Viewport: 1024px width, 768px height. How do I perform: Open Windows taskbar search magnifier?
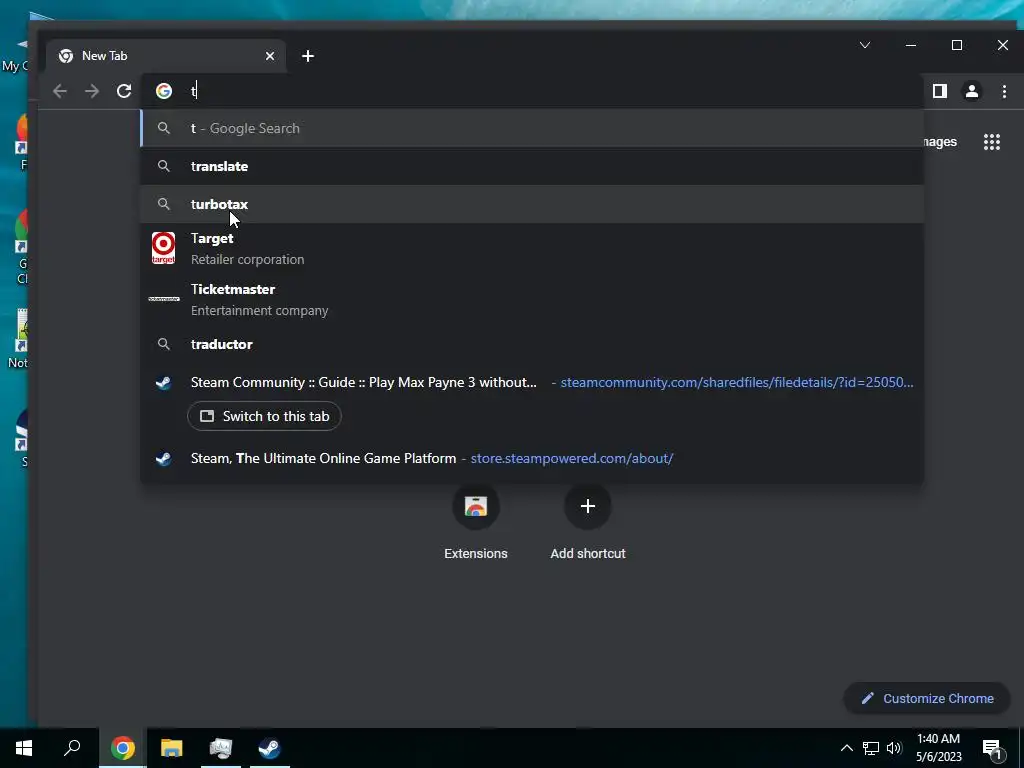pyautogui.click(x=72, y=748)
